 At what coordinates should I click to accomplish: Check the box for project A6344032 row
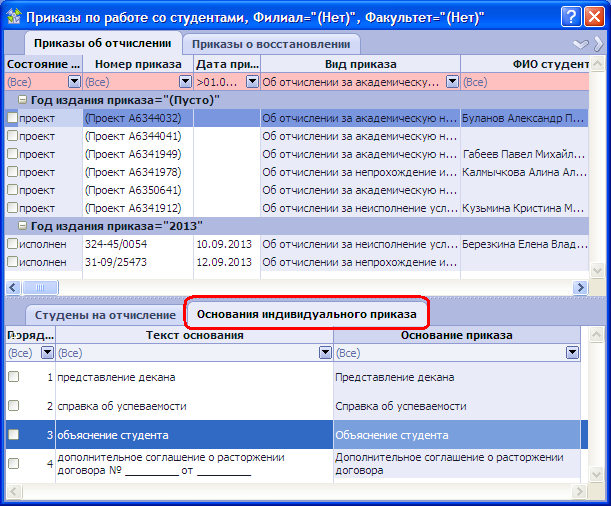click(x=12, y=118)
